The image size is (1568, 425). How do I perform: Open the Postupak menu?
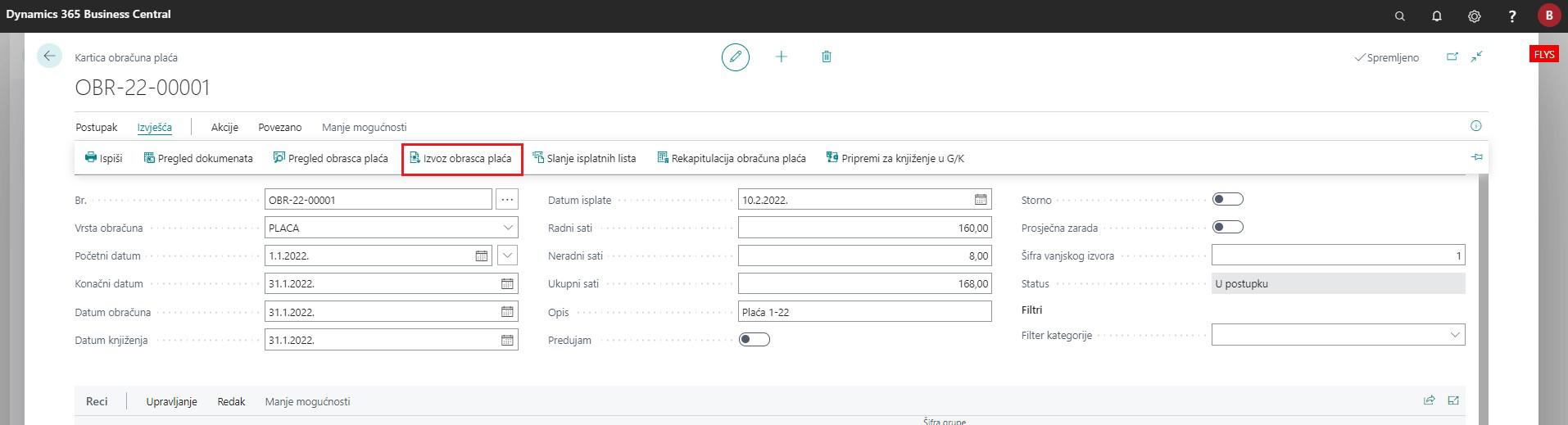pyautogui.click(x=97, y=127)
